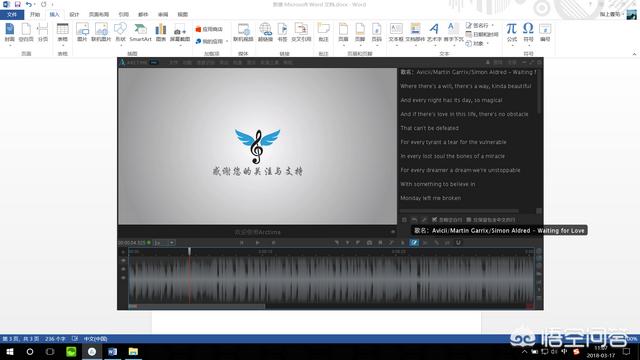
Task: Open the 文件 (File) tab
Action: [x=12, y=14]
